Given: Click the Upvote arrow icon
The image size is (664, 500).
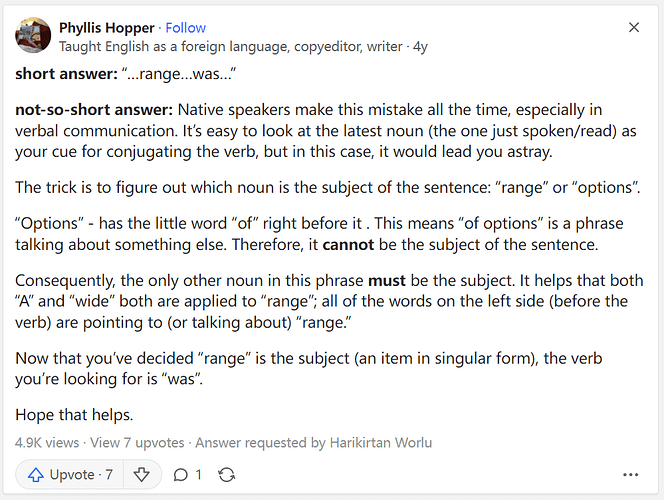Looking at the screenshot, I should [x=36, y=475].
